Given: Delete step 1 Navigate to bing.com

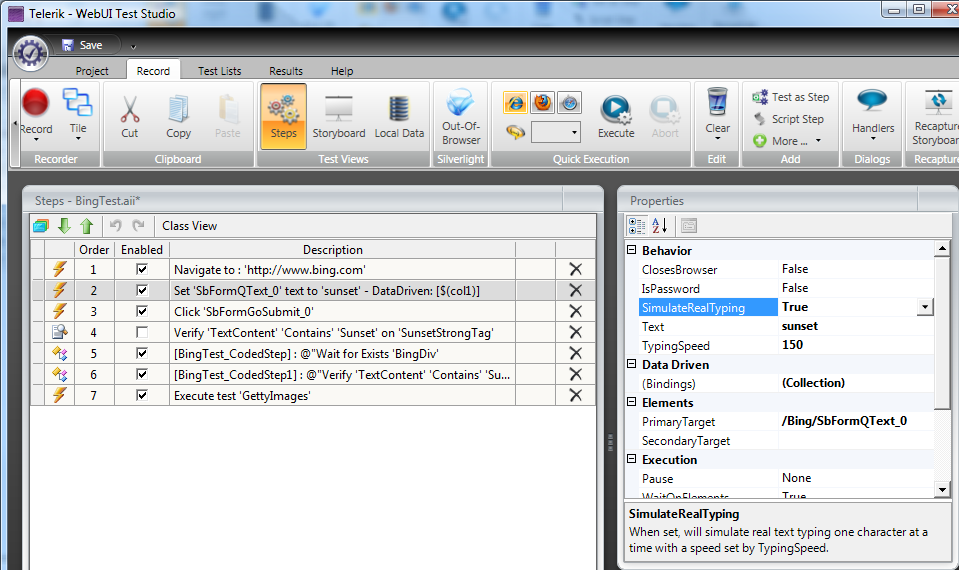Looking at the screenshot, I should [x=576, y=270].
